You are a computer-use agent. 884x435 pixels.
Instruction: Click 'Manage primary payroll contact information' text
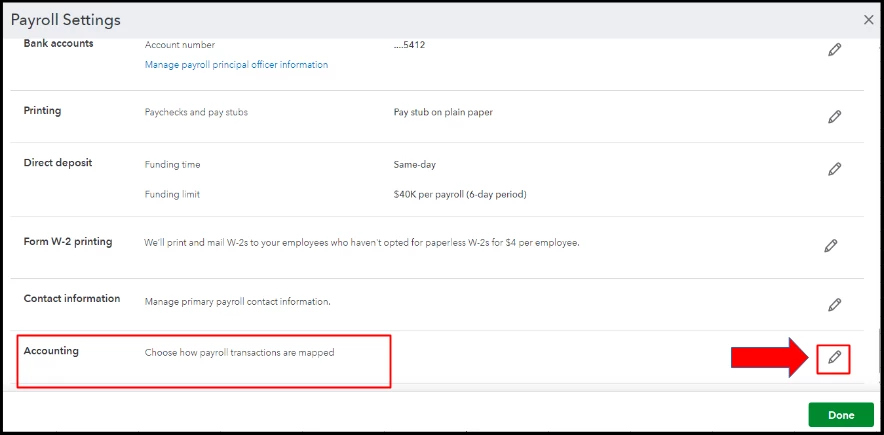(237, 301)
